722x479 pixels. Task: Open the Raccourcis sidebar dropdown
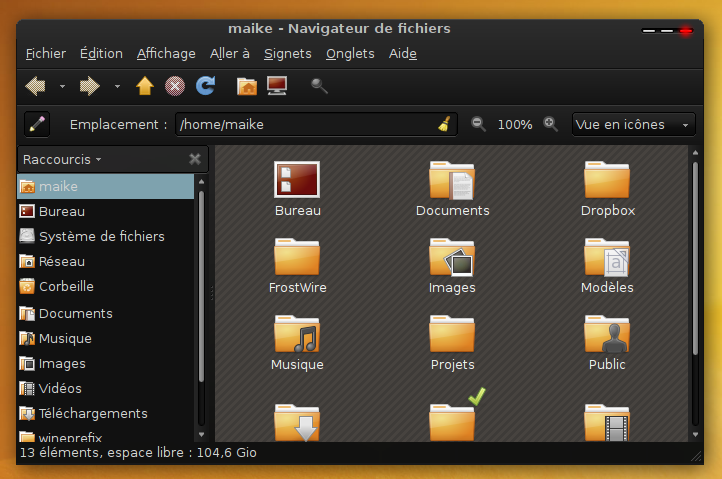(x=62, y=159)
